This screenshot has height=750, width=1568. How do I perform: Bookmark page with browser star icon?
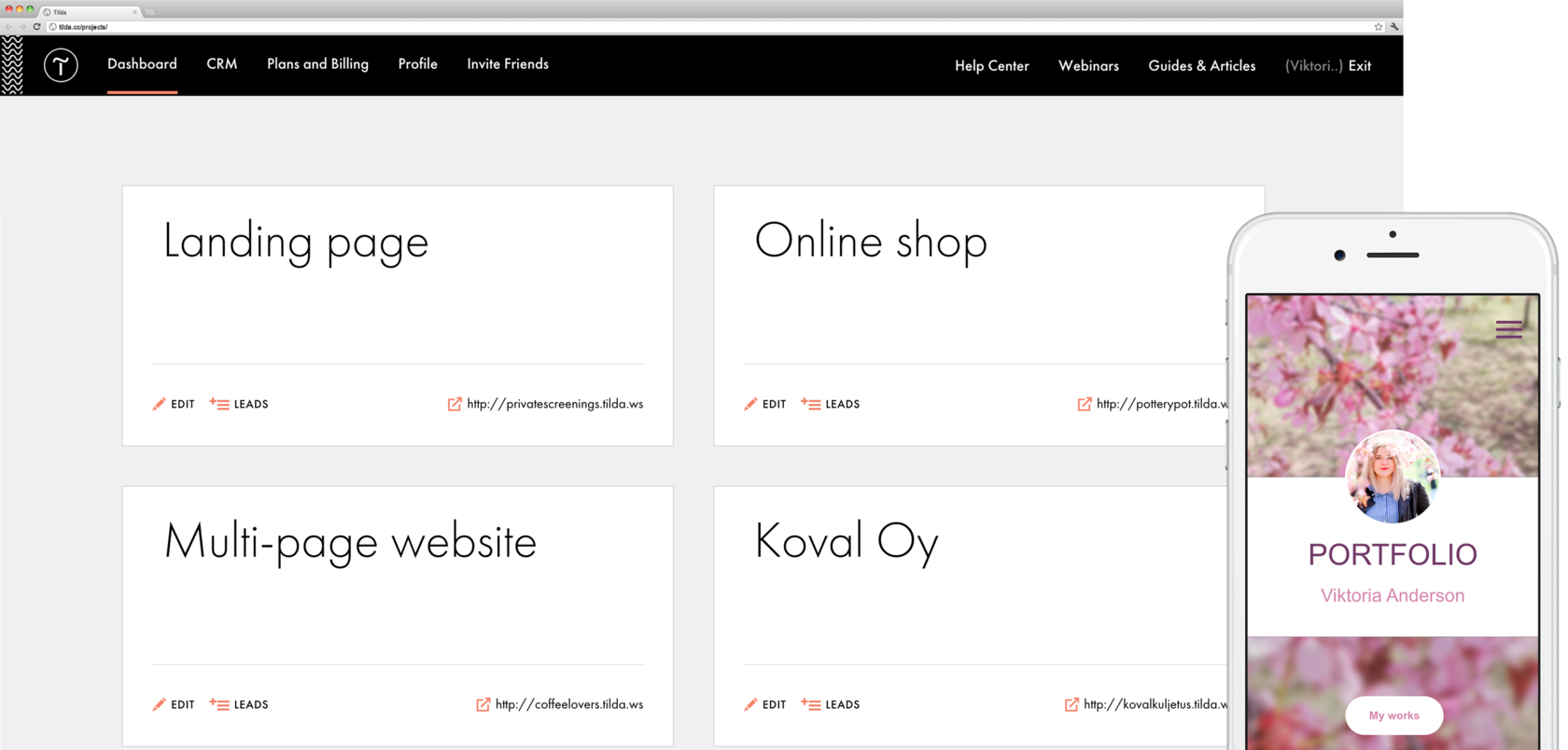(1378, 27)
